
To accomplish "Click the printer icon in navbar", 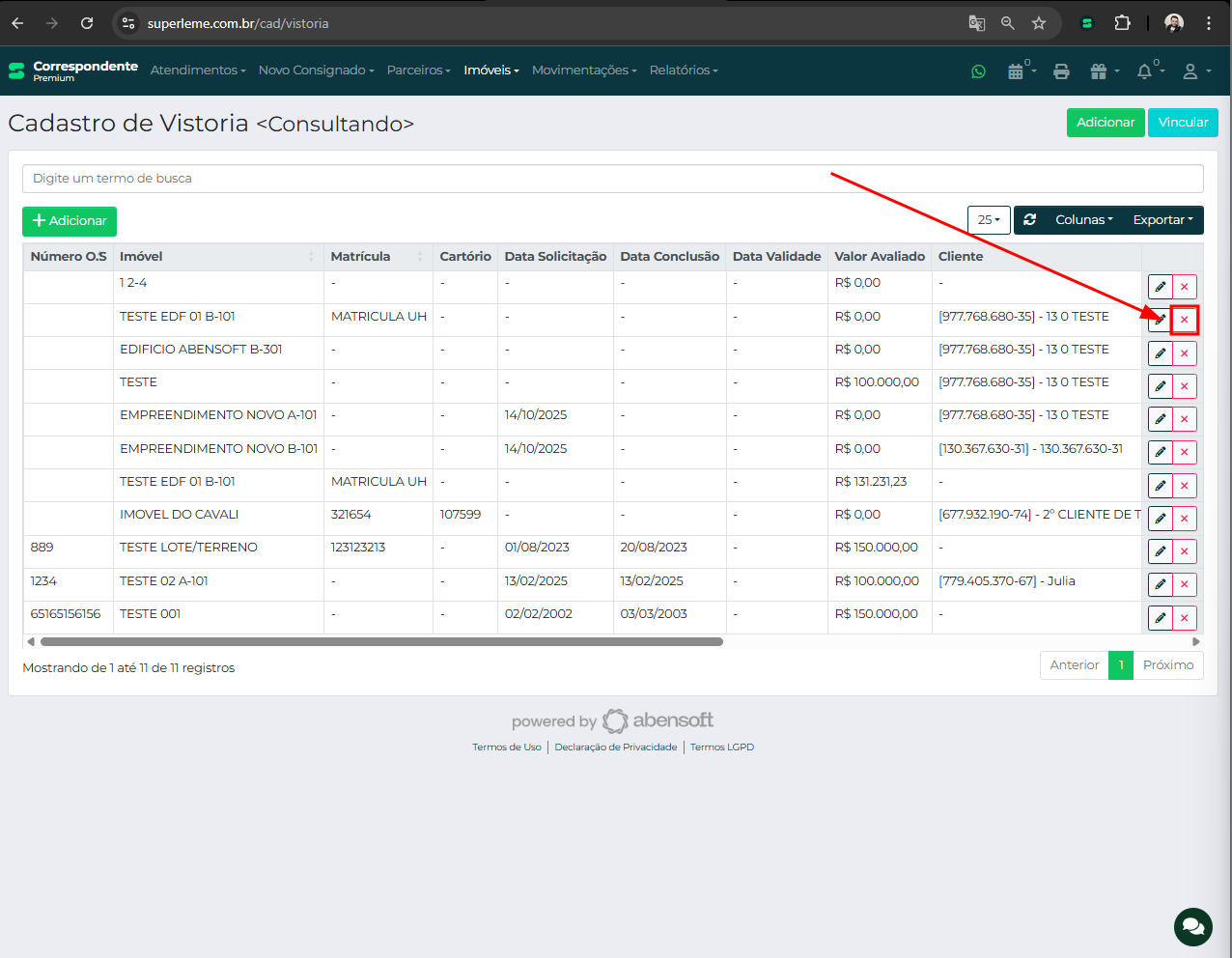I will tap(1061, 71).
